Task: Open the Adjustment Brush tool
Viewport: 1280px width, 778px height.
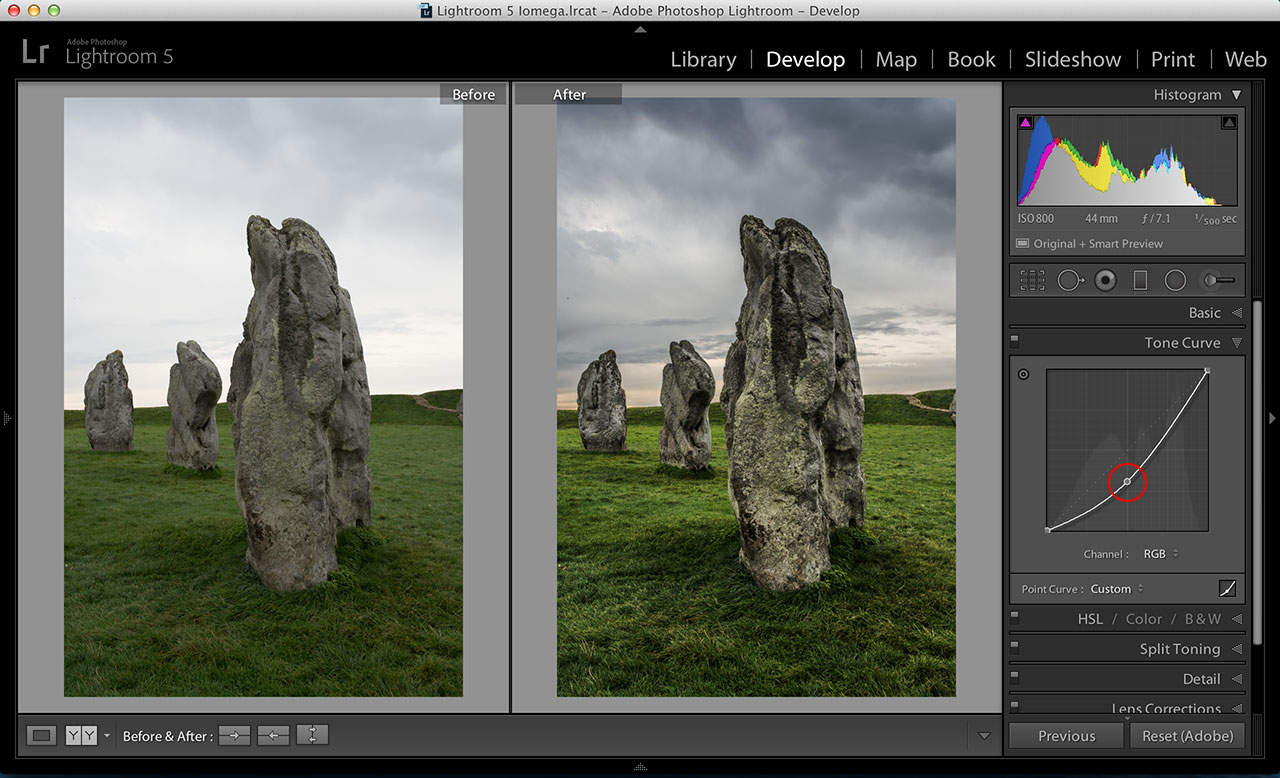Action: [1217, 281]
